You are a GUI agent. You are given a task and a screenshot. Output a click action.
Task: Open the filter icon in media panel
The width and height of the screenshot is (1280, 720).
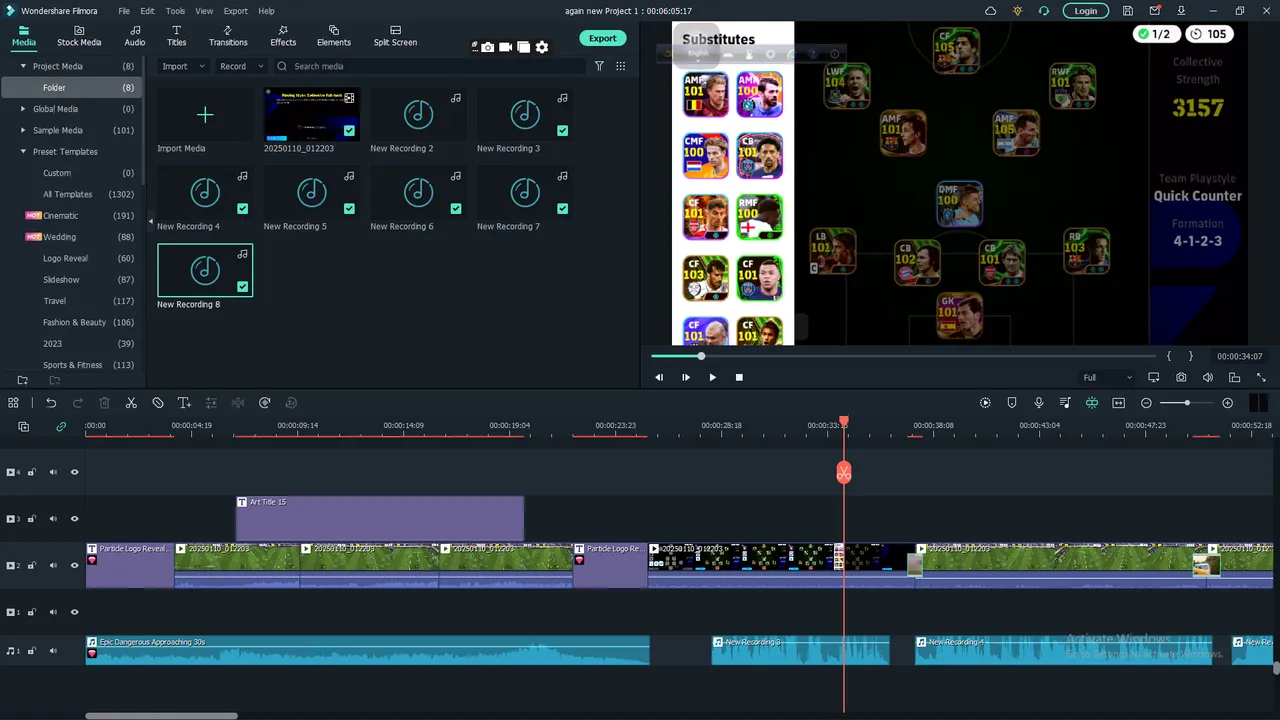point(599,66)
